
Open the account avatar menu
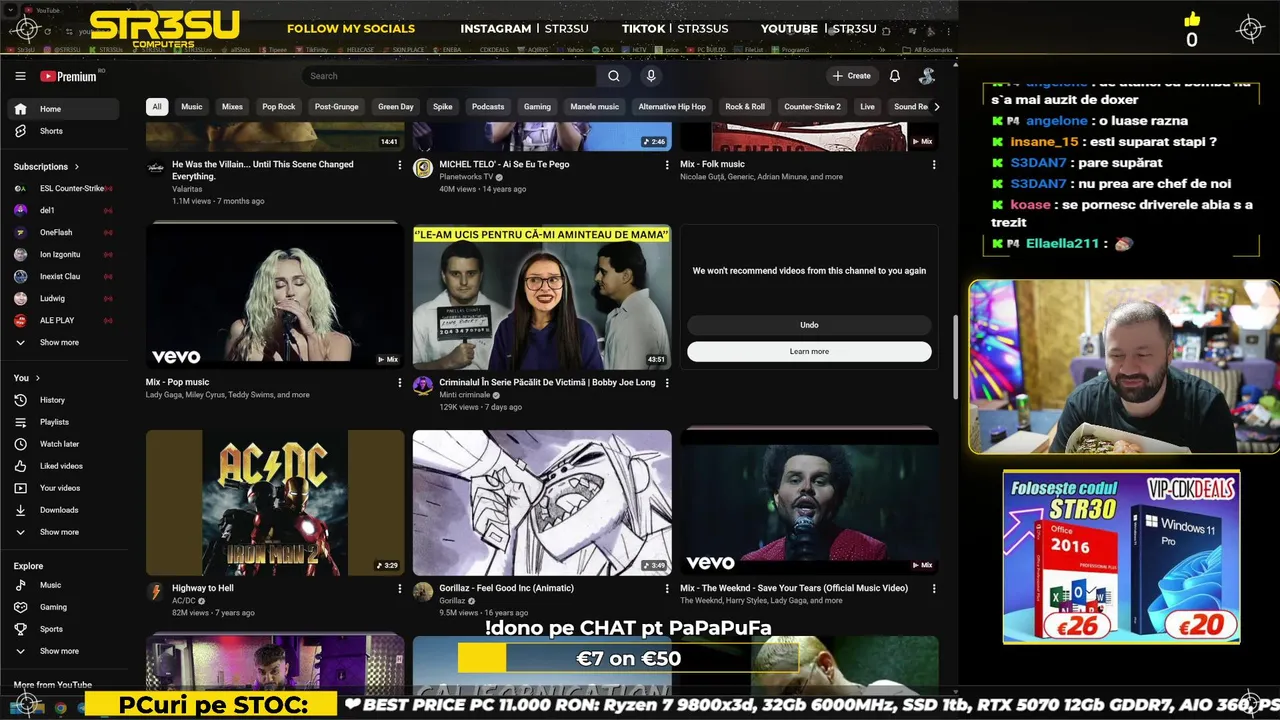point(927,76)
